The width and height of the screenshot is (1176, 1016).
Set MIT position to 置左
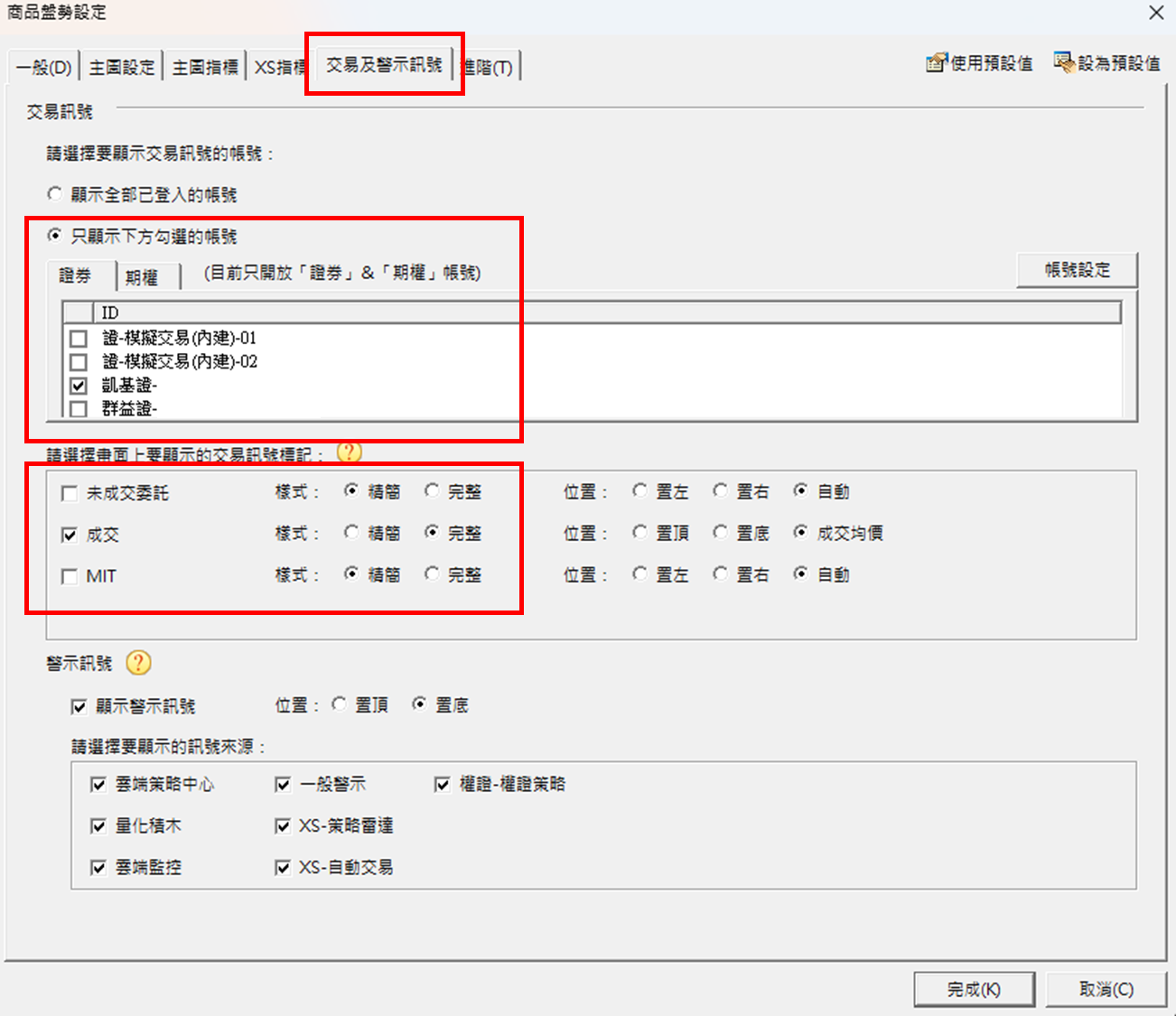pos(639,573)
